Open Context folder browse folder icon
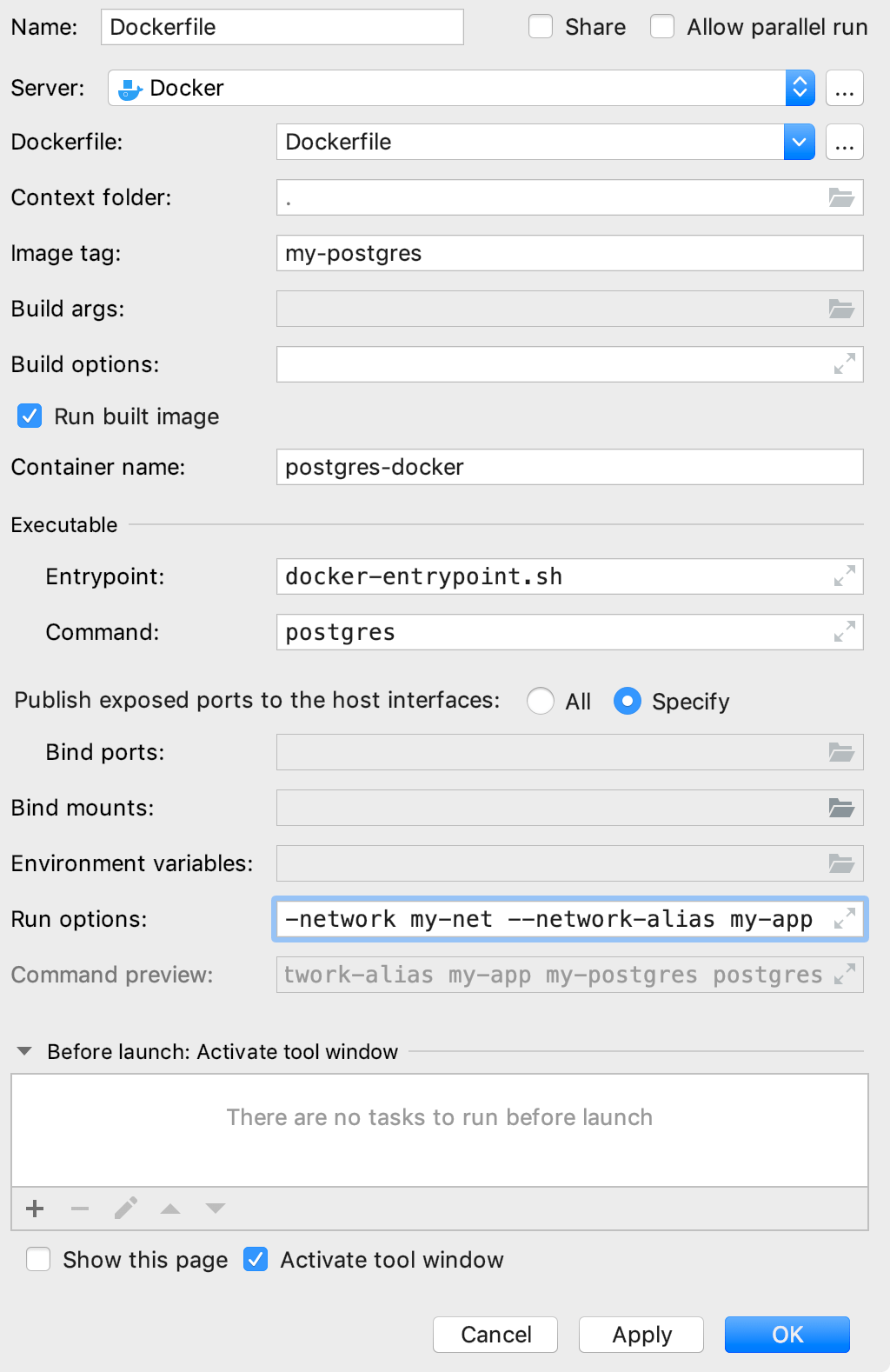Image resolution: width=890 pixels, height=1372 pixels. 841,197
